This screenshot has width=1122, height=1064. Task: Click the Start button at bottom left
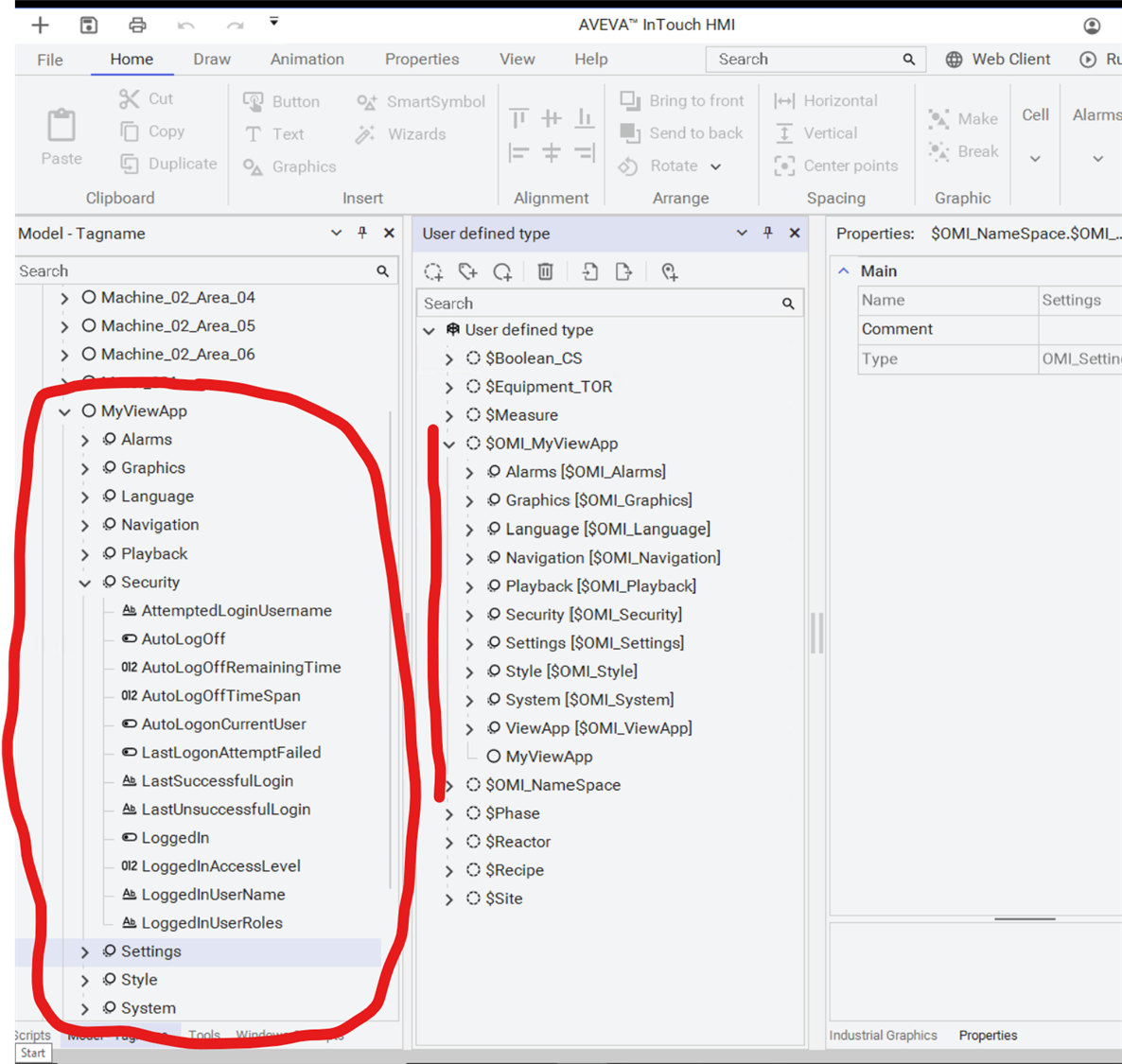(33, 1054)
